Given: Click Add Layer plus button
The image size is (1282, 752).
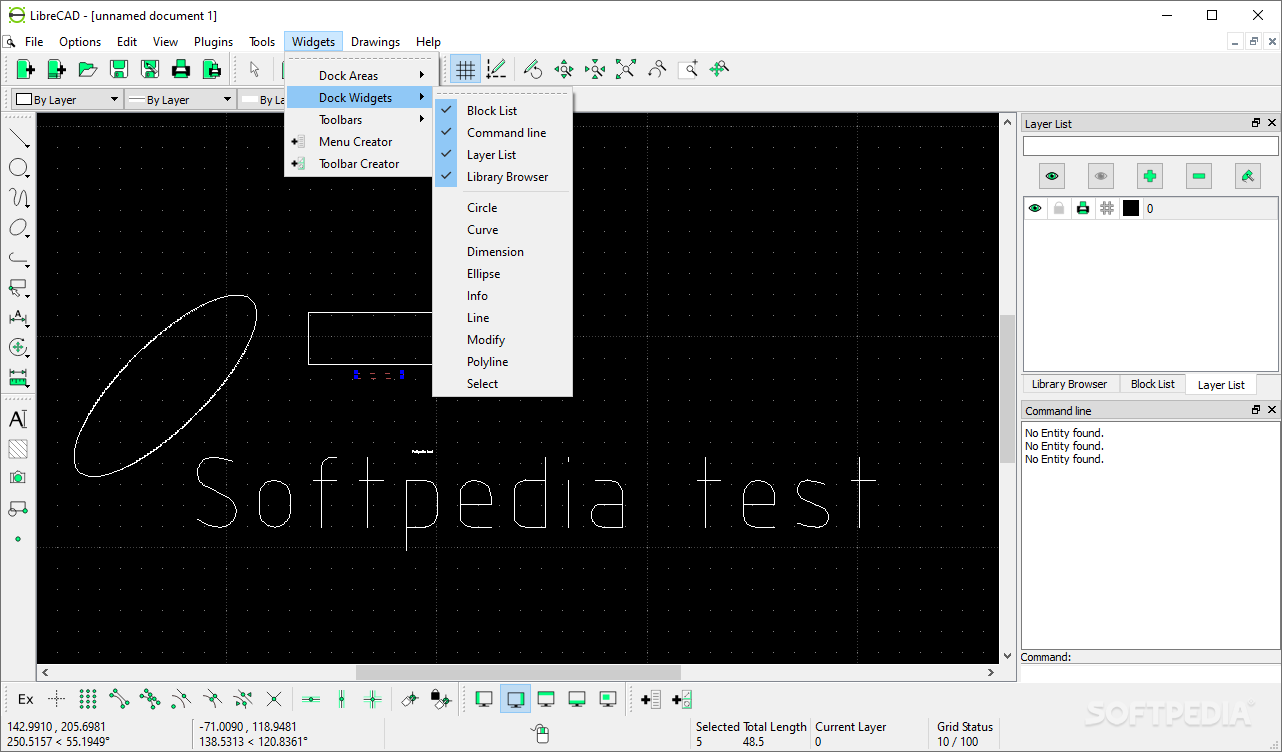Looking at the screenshot, I should (x=1150, y=176).
